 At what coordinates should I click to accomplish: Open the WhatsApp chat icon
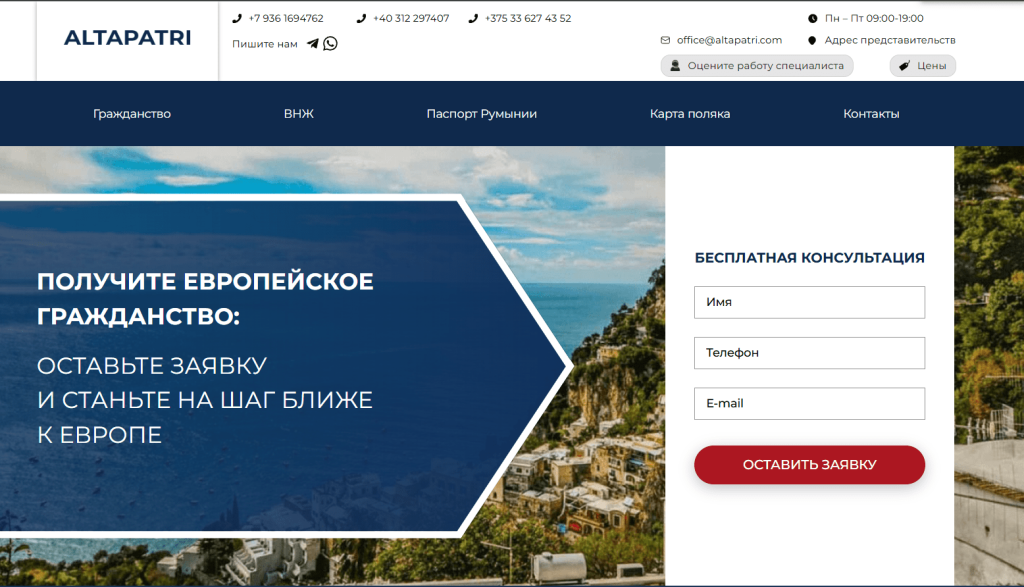click(330, 44)
